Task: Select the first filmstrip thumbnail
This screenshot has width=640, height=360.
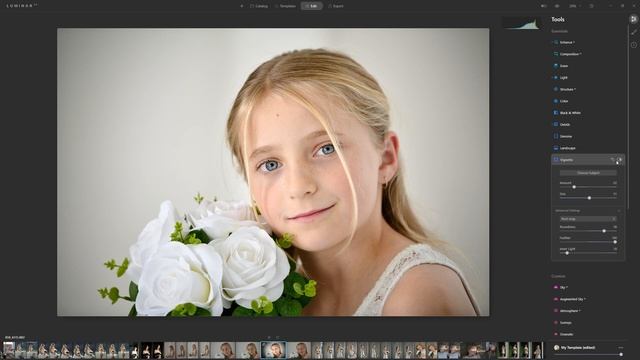Action: coord(9,350)
